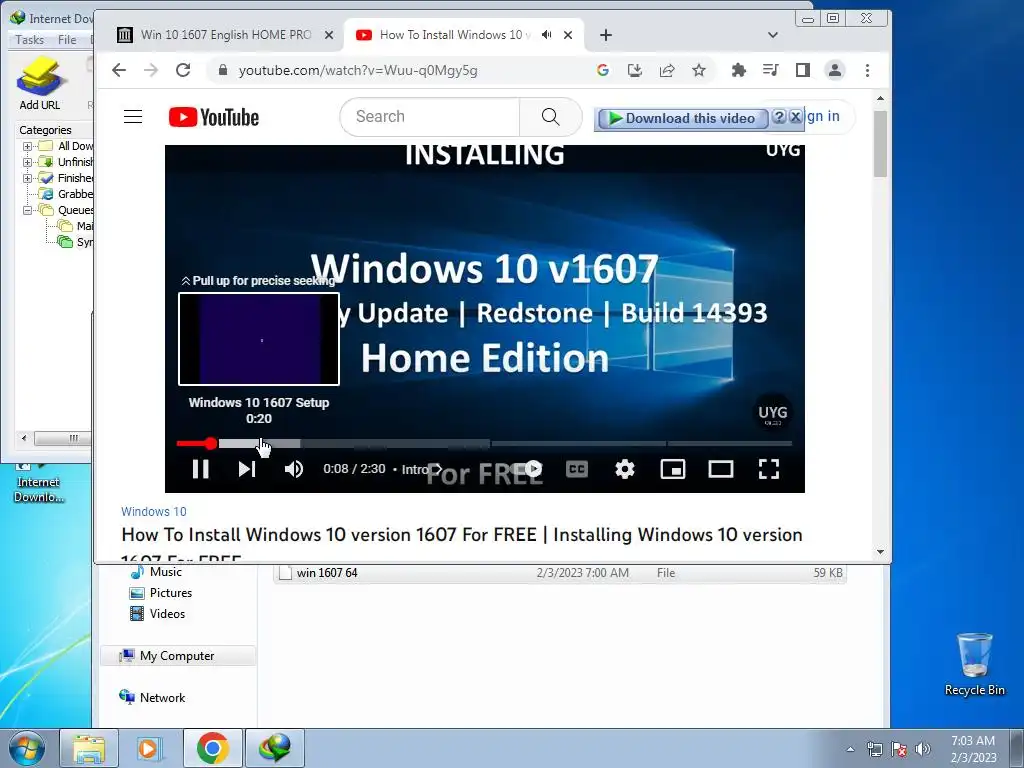Skip to the next video
This screenshot has height=768, width=1024.
click(x=247, y=469)
